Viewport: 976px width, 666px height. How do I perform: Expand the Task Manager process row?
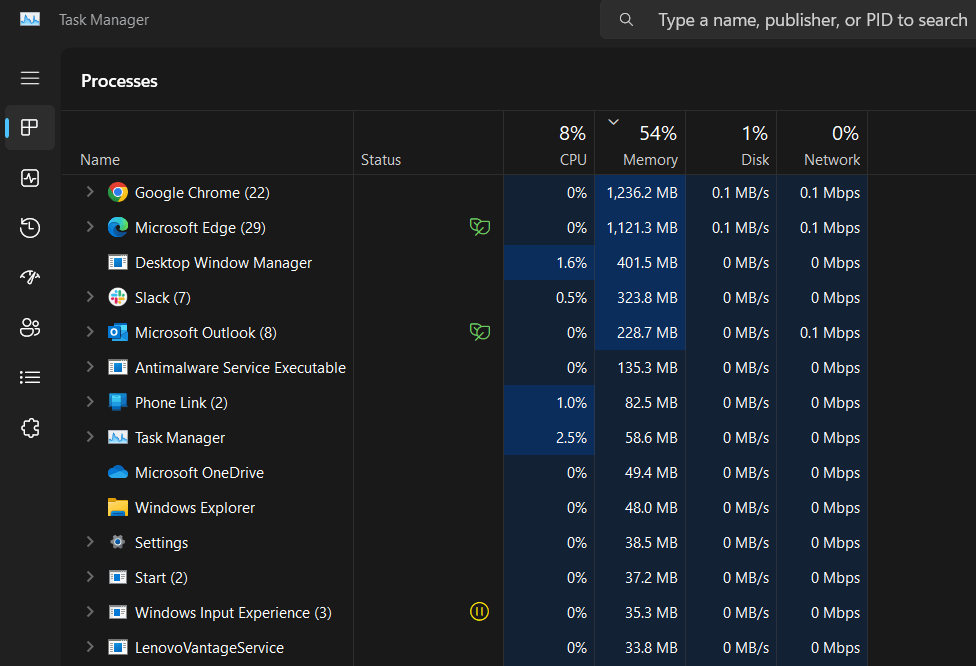(x=90, y=437)
